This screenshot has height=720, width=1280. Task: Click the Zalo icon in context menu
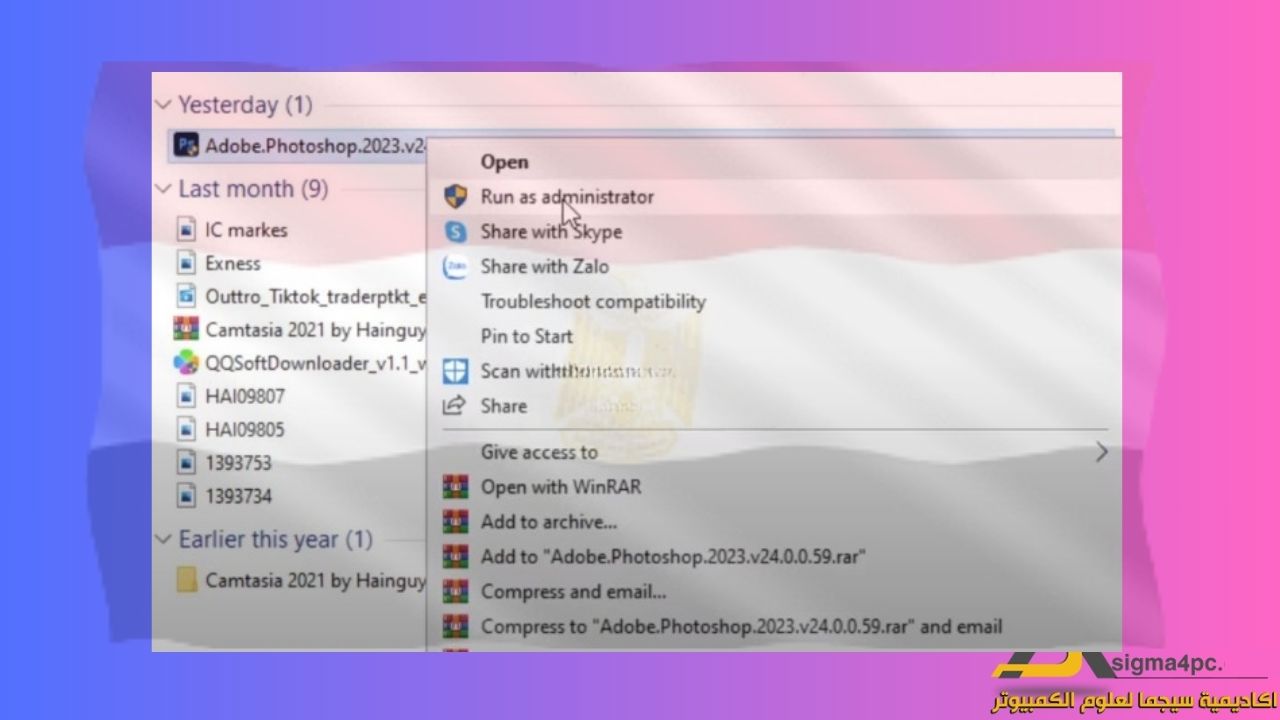[x=456, y=267]
